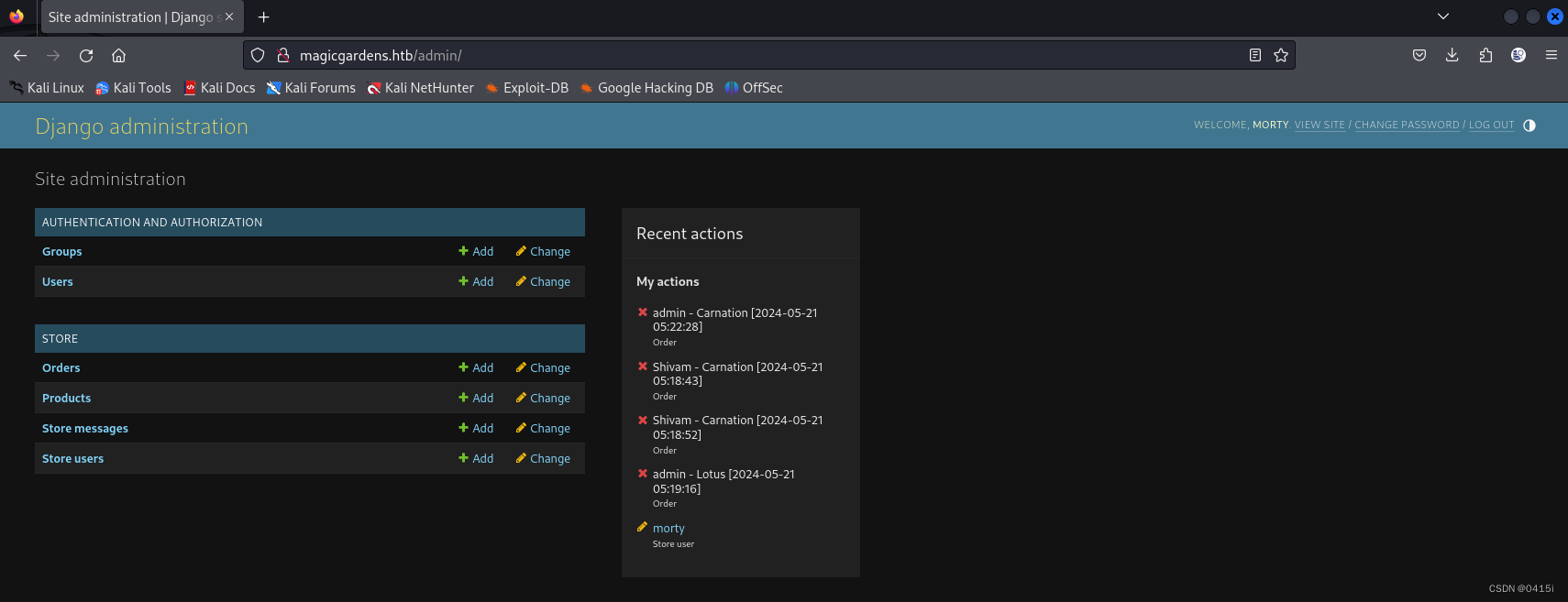1568x602 pixels.
Task: Open the Firefox hamburger menu
Action: (x=1551, y=56)
